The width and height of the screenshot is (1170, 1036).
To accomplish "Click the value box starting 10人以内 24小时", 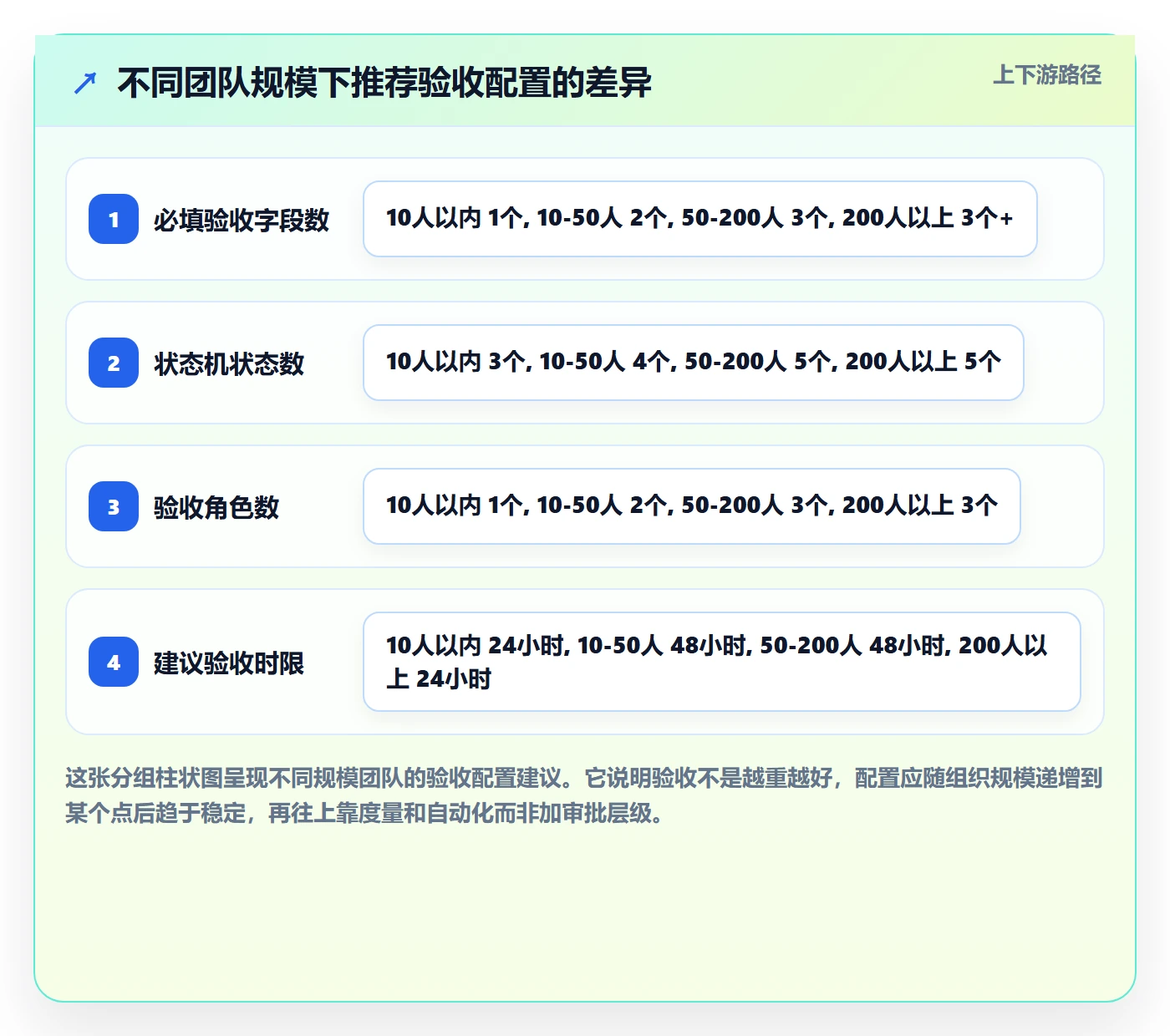I will click(x=722, y=662).
